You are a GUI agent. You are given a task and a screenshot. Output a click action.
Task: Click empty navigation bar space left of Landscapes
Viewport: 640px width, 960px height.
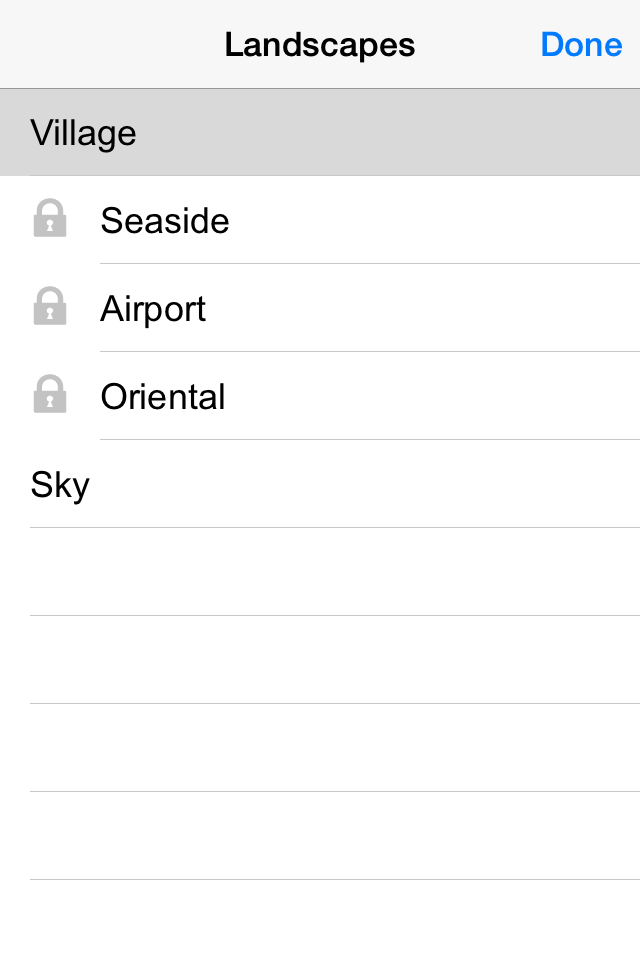point(100,45)
